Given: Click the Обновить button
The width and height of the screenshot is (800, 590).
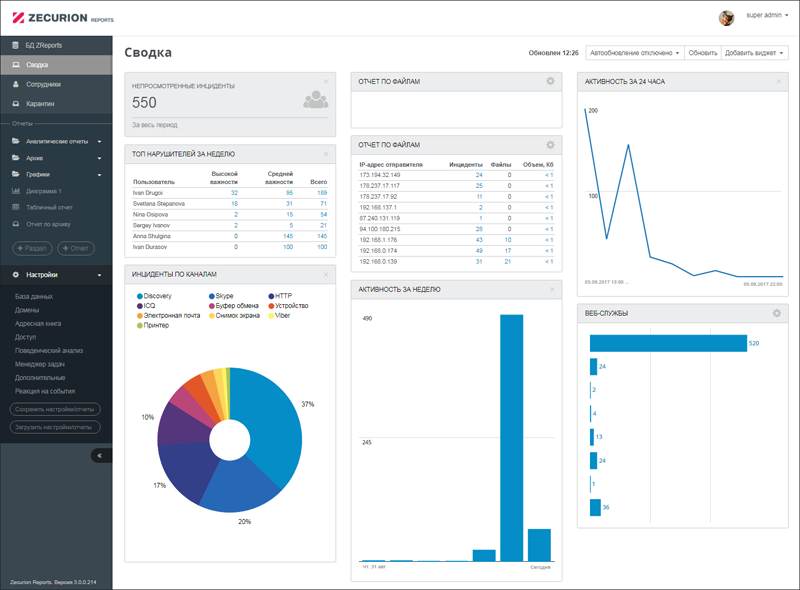Looking at the screenshot, I should point(703,53).
